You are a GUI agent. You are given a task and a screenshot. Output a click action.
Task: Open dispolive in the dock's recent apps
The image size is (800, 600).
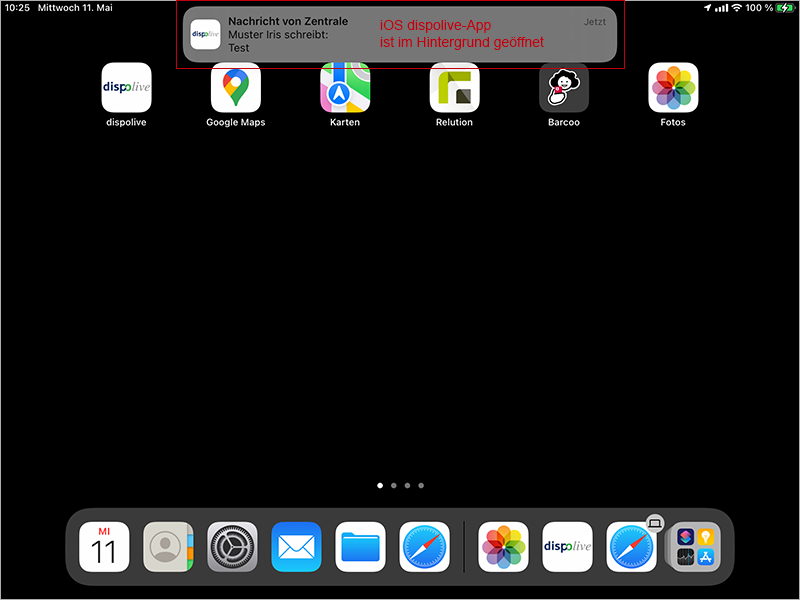pos(567,546)
